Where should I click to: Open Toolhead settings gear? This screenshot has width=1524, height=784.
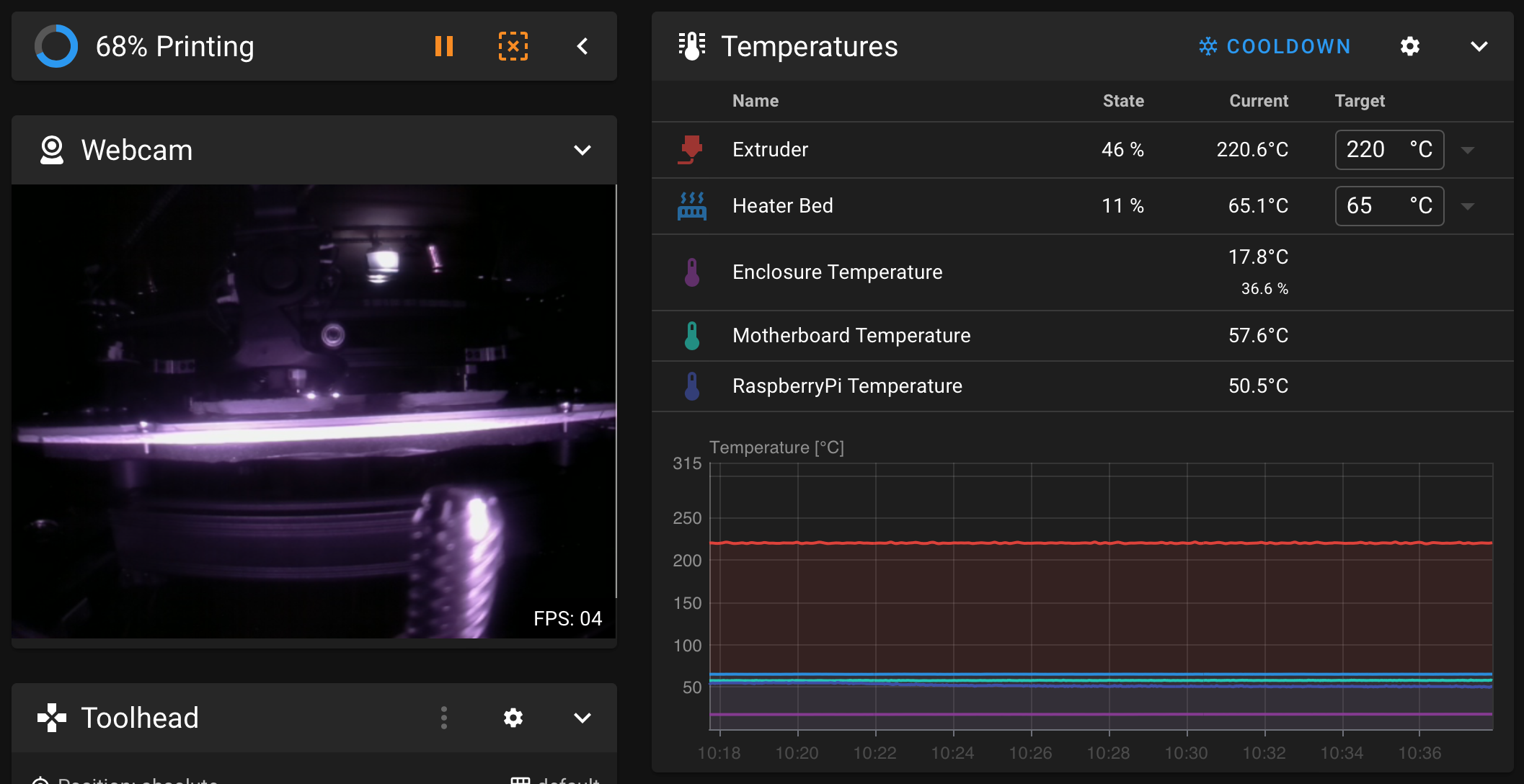point(513,718)
